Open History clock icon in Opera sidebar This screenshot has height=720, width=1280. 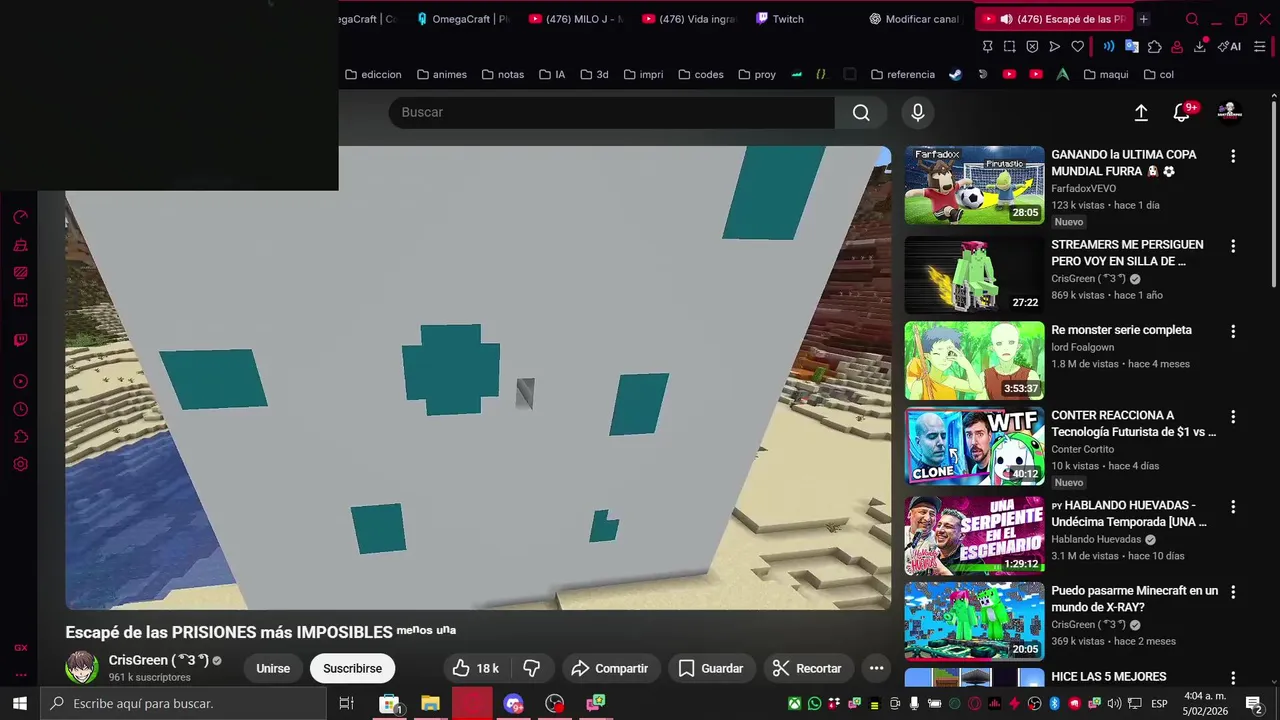(x=20, y=409)
